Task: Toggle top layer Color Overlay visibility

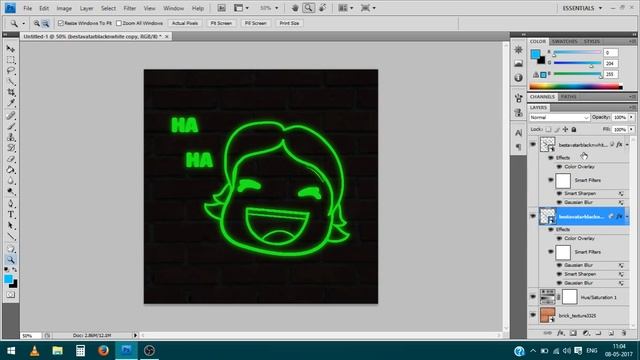Action: coord(559,167)
